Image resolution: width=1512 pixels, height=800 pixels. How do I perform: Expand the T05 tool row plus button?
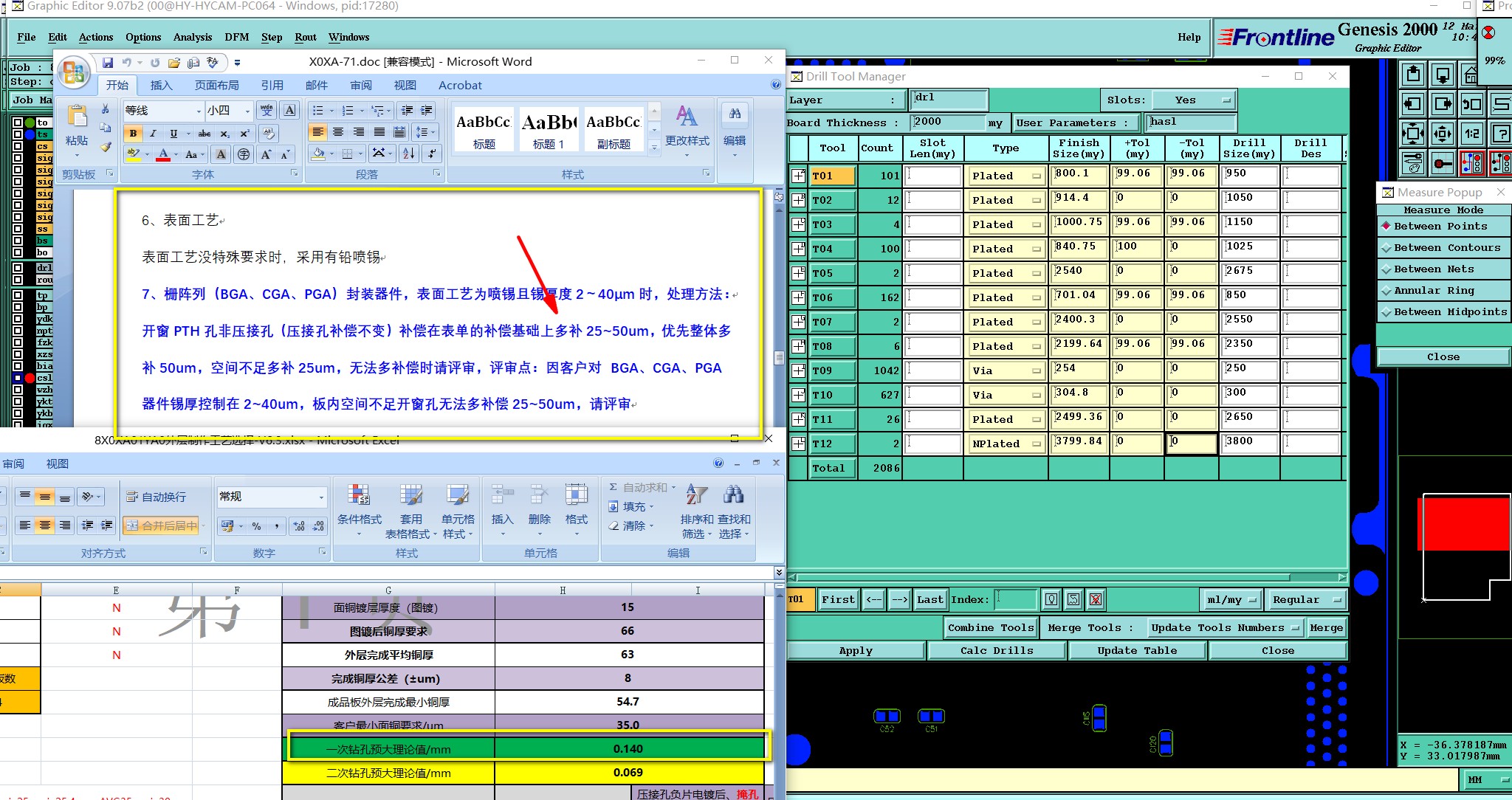[x=798, y=273]
